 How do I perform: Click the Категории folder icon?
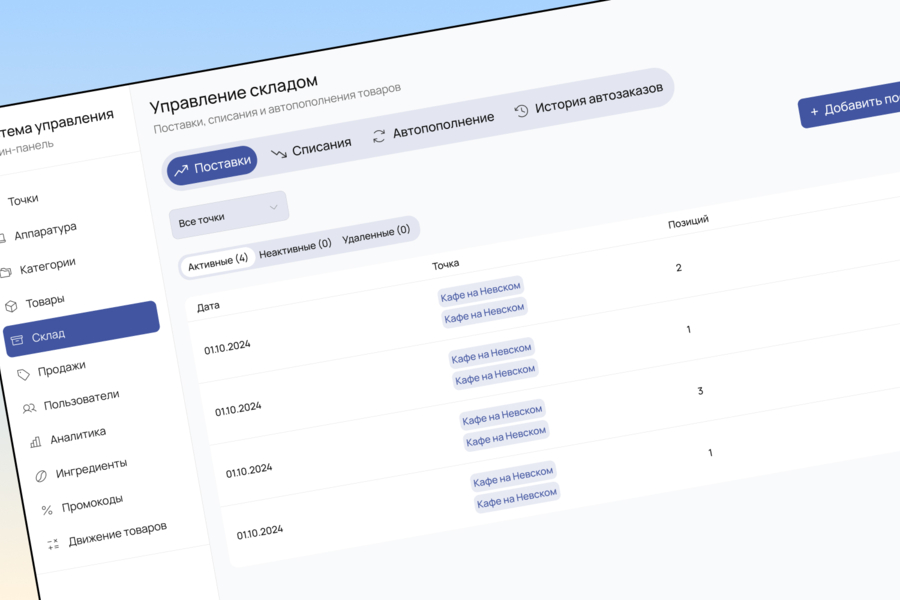click(x=6, y=272)
